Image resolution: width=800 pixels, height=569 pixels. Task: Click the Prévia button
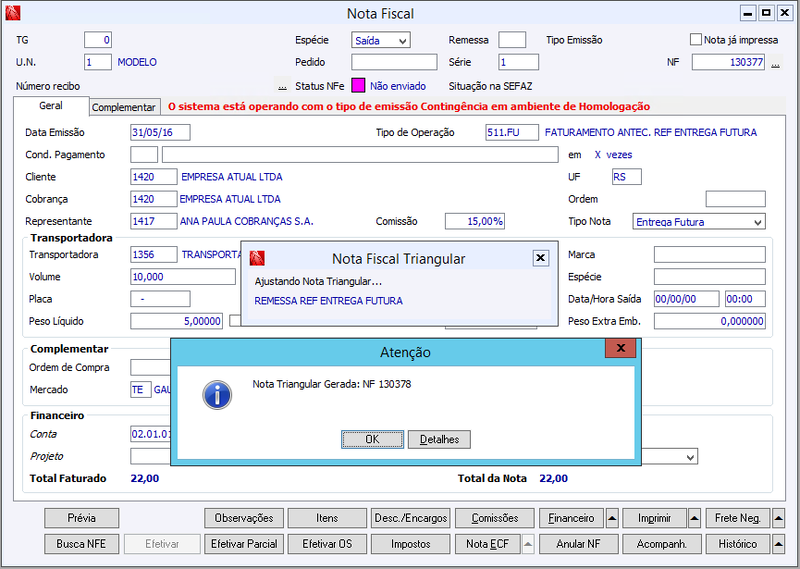(x=82, y=518)
